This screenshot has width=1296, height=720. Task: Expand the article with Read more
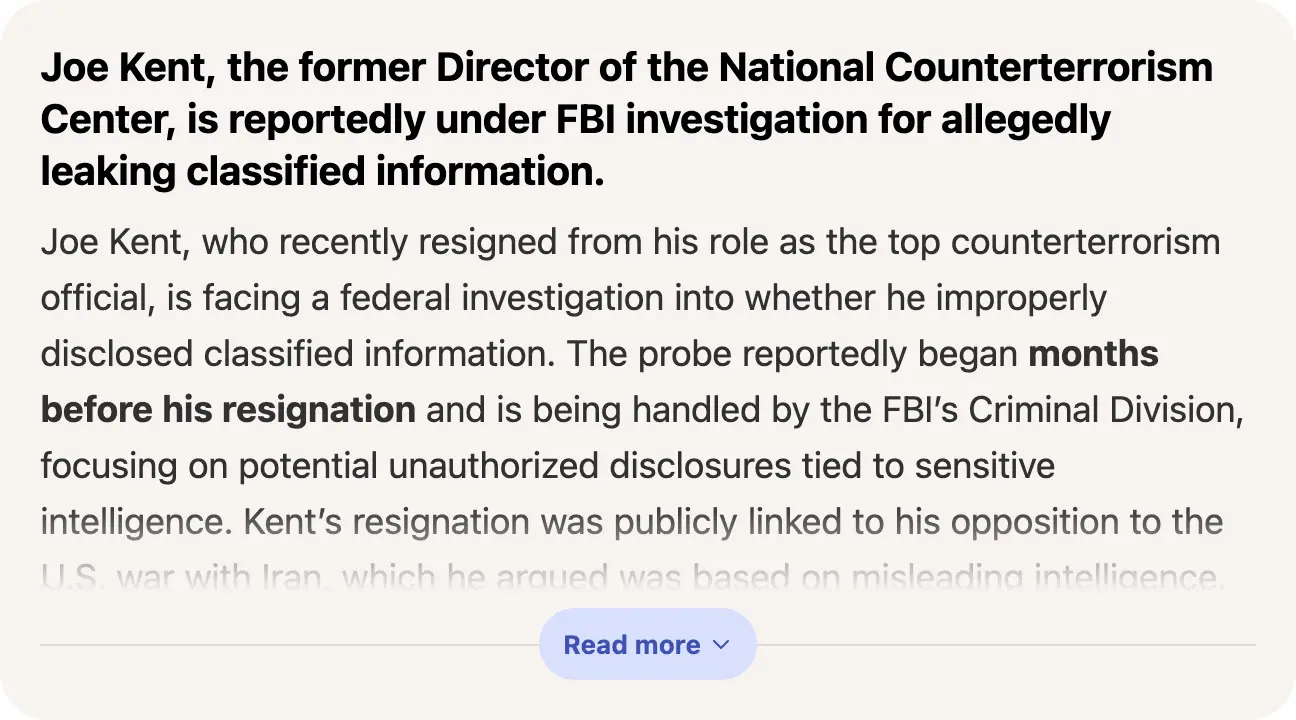pyautogui.click(x=632, y=645)
